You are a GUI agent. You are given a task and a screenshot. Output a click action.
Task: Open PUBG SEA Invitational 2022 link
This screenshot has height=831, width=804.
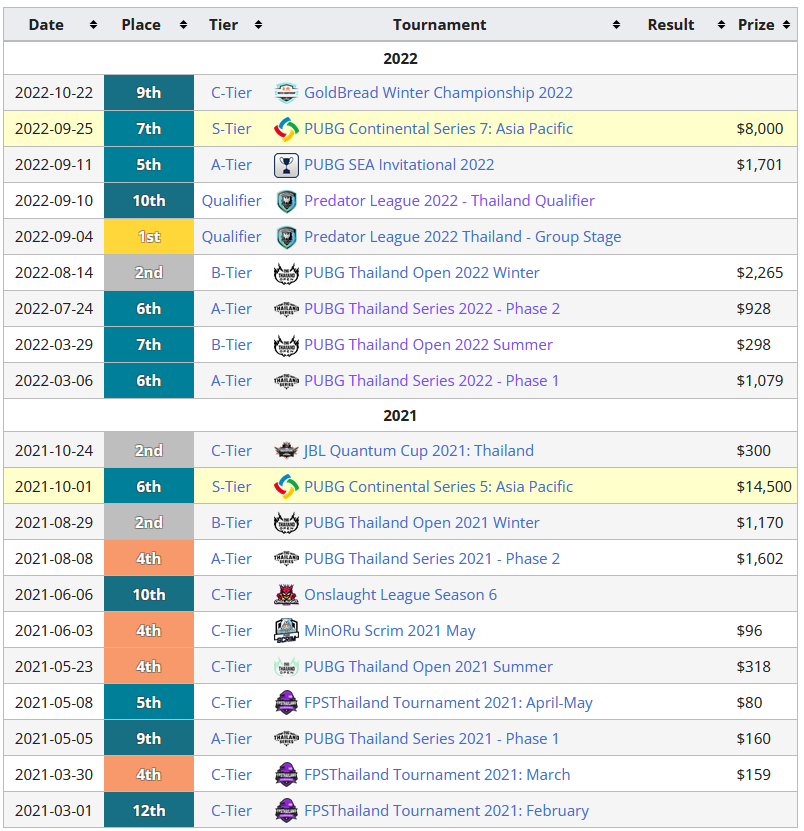click(399, 165)
